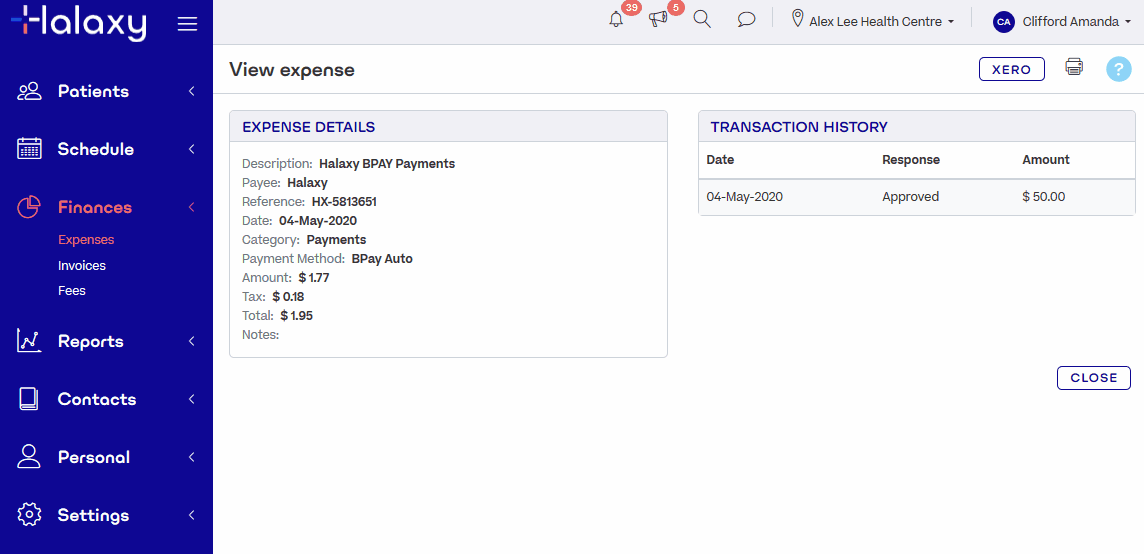Click the Response column header
The image size is (1144, 554).
point(911,159)
